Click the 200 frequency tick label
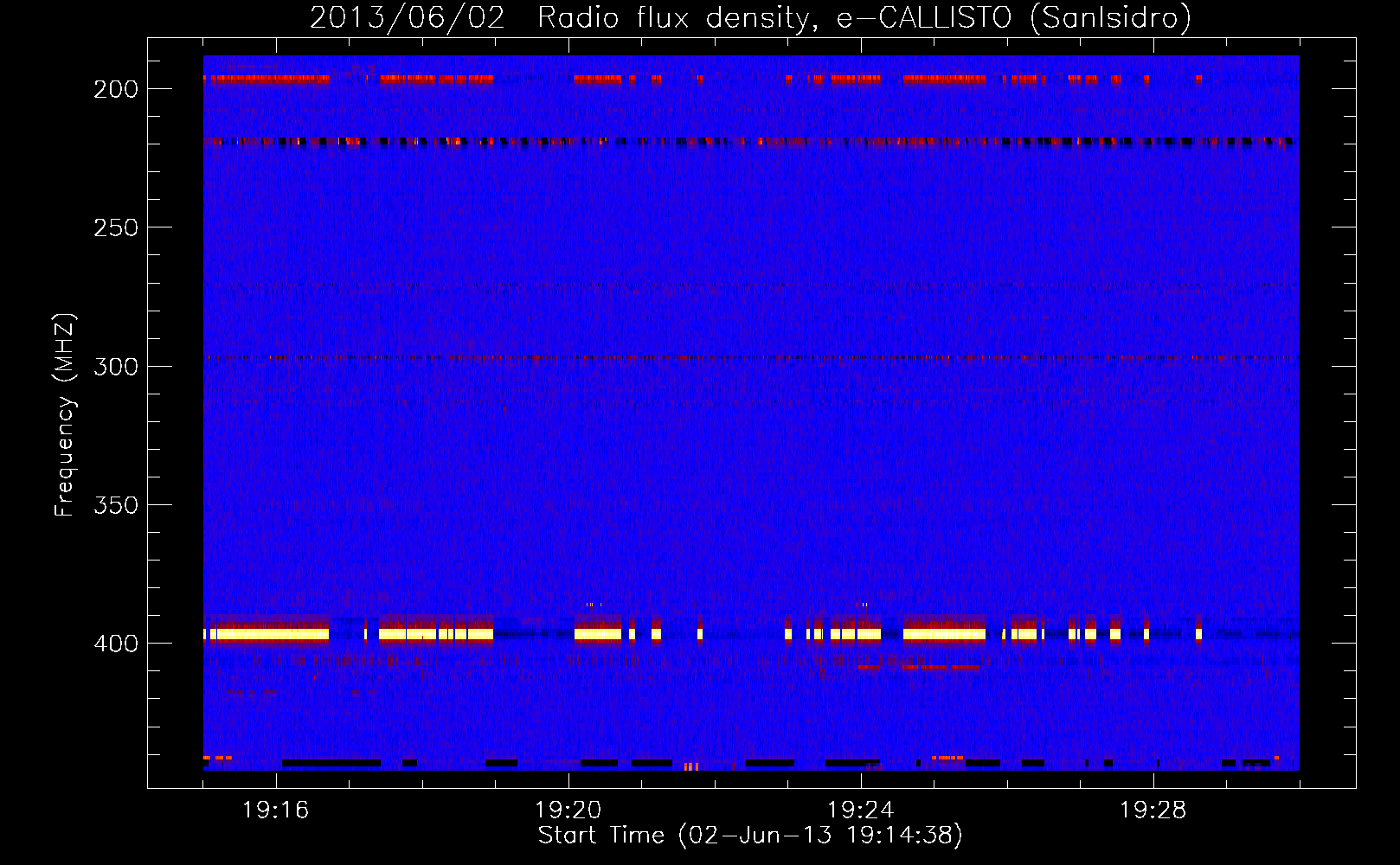The height and width of the screenshot is (865, 1400). pos(116,89)
